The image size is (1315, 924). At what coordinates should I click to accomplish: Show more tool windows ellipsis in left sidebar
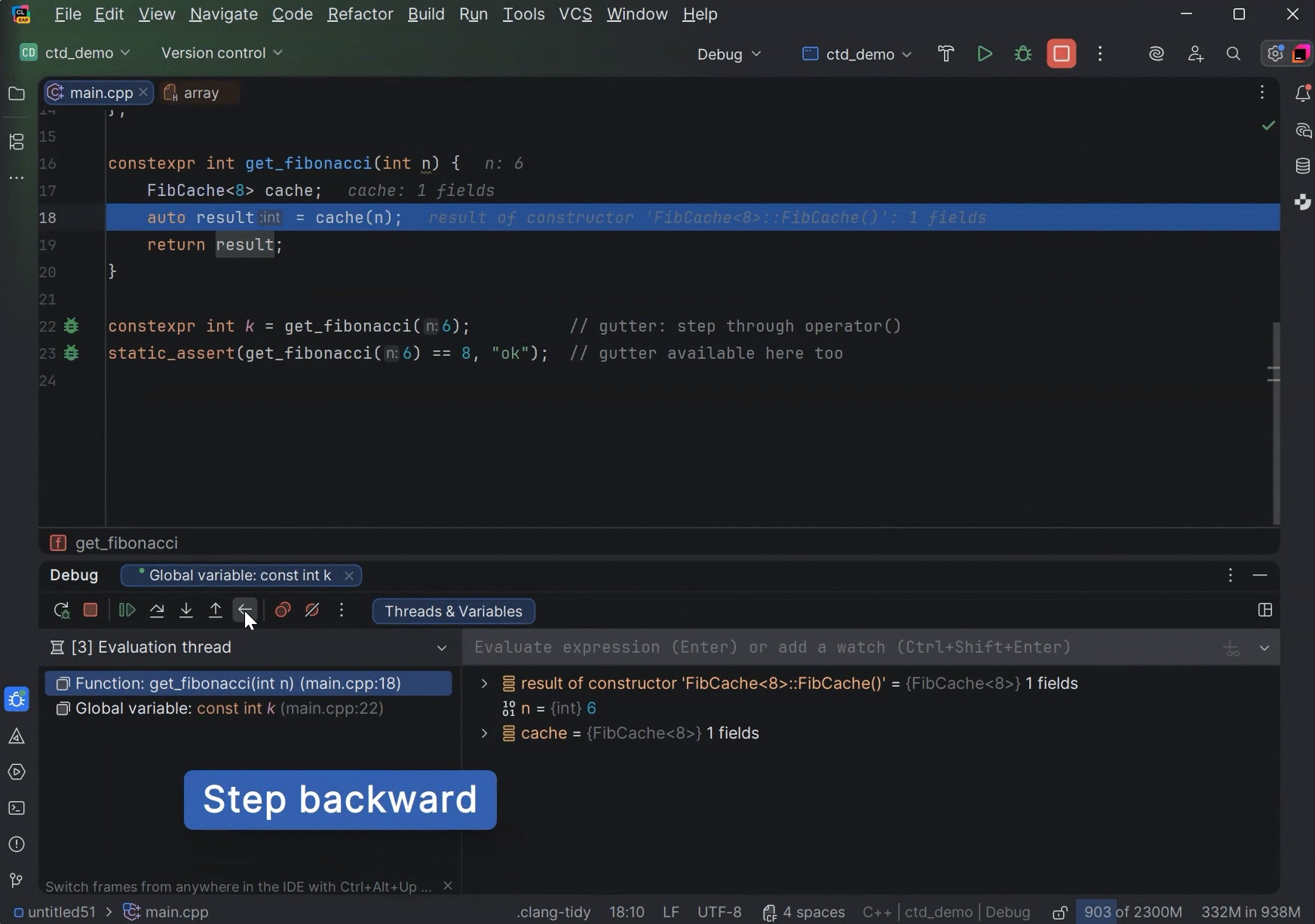pos(16,178)
